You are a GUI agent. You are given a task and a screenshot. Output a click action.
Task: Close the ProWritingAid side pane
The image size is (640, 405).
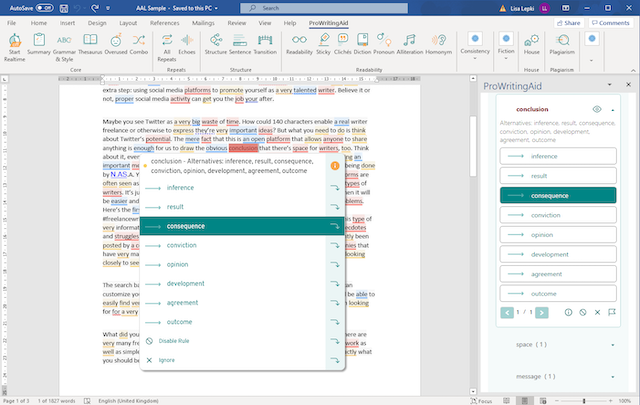[x=628, y=85]
